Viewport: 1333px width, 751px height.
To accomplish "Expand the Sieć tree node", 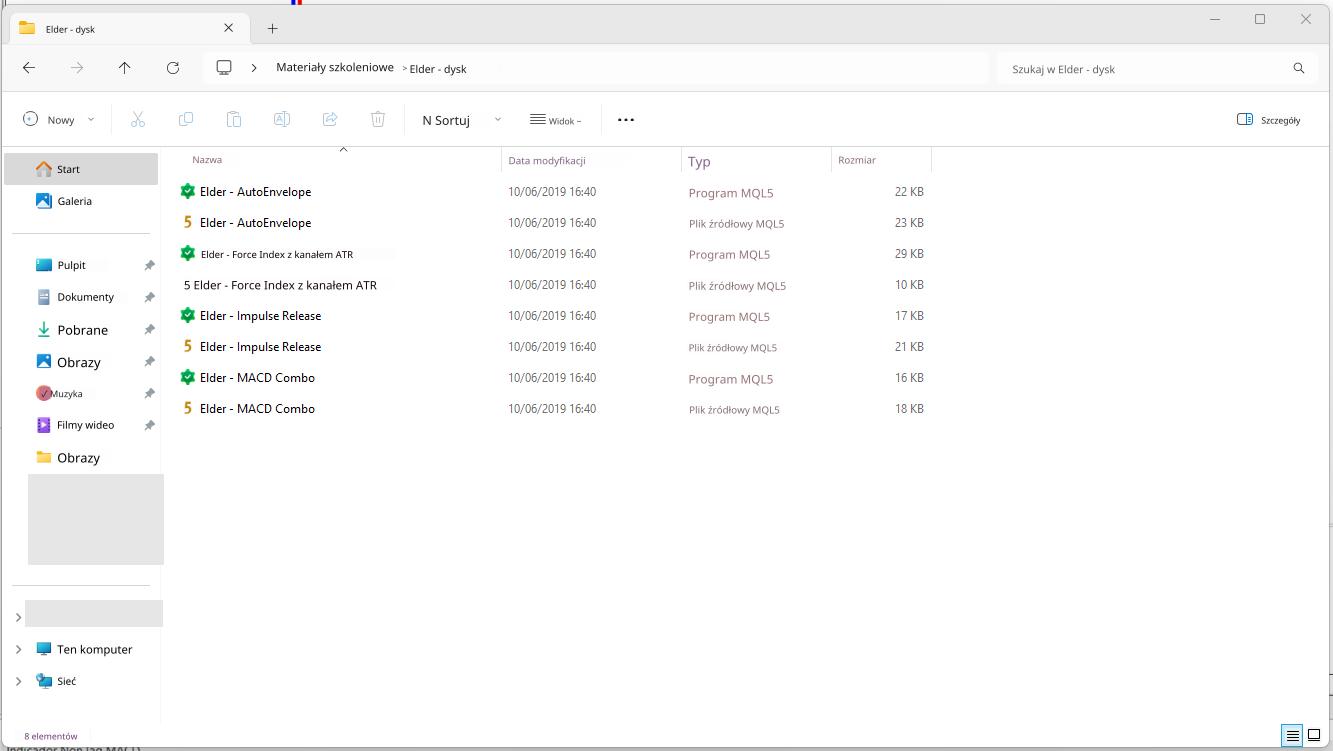I will coord(18,681).
